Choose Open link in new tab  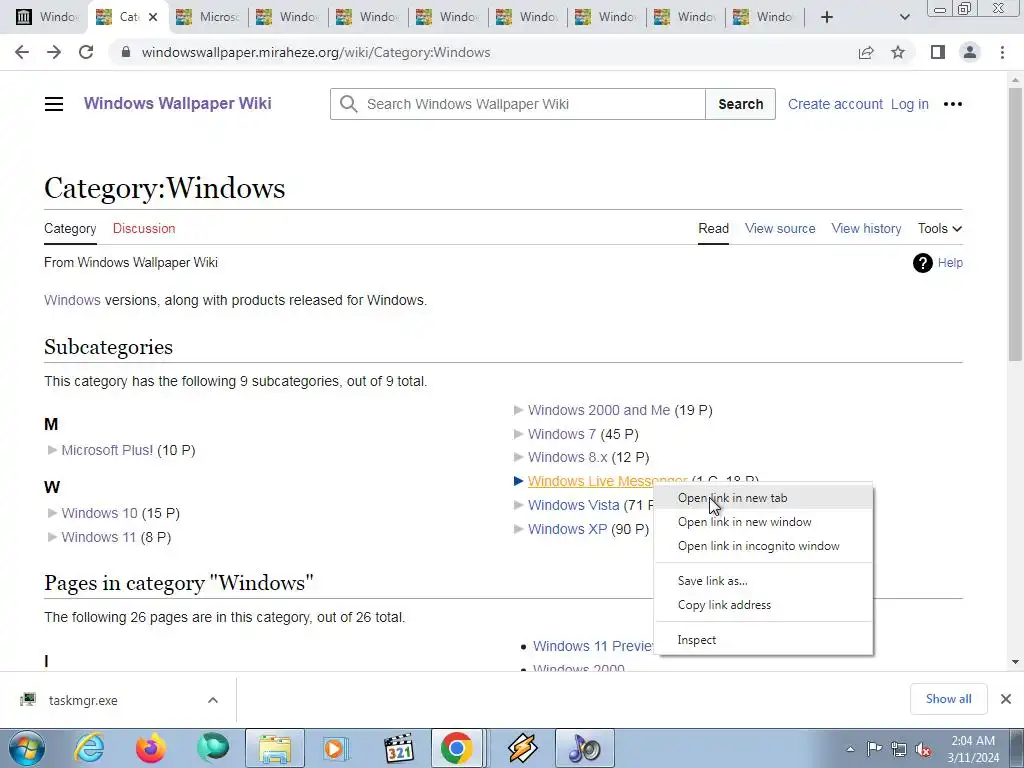[764, 498]
